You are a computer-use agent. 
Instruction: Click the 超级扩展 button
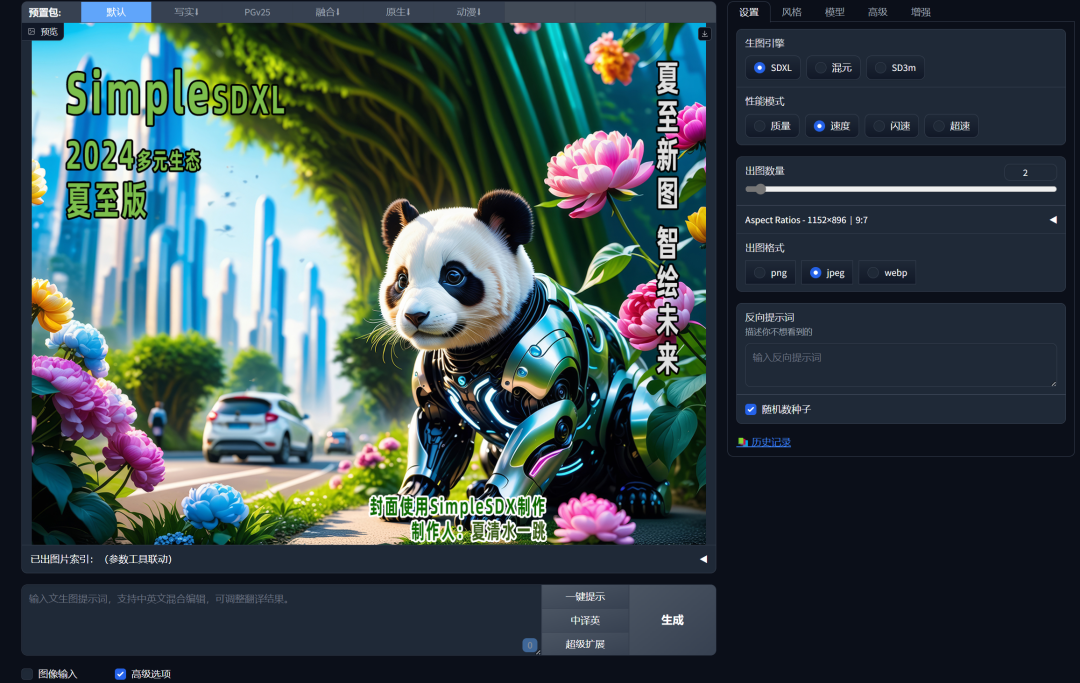coord(585,644)
